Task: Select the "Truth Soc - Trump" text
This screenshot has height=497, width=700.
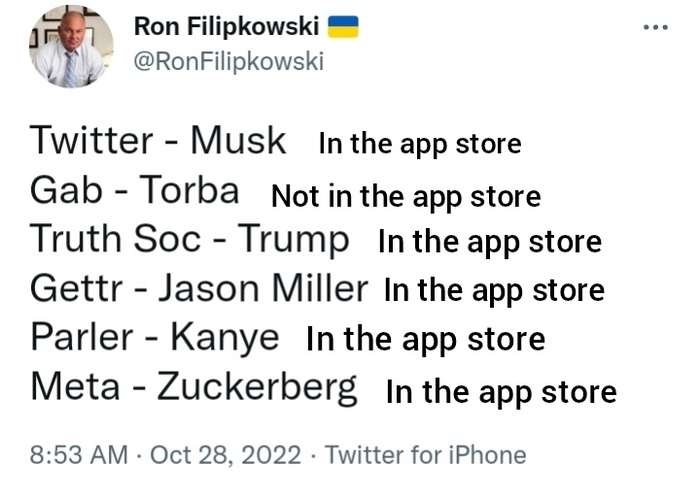Action: (x=190, y=239)
